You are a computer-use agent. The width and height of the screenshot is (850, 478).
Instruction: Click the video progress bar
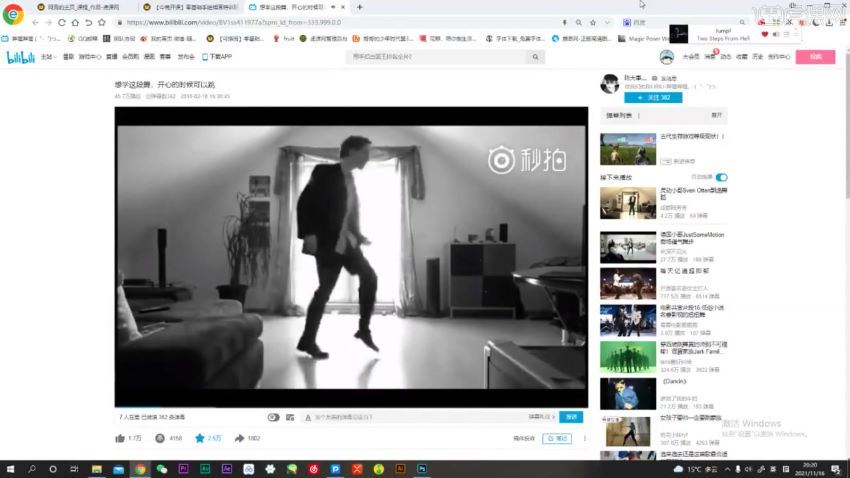click(351, 406)
